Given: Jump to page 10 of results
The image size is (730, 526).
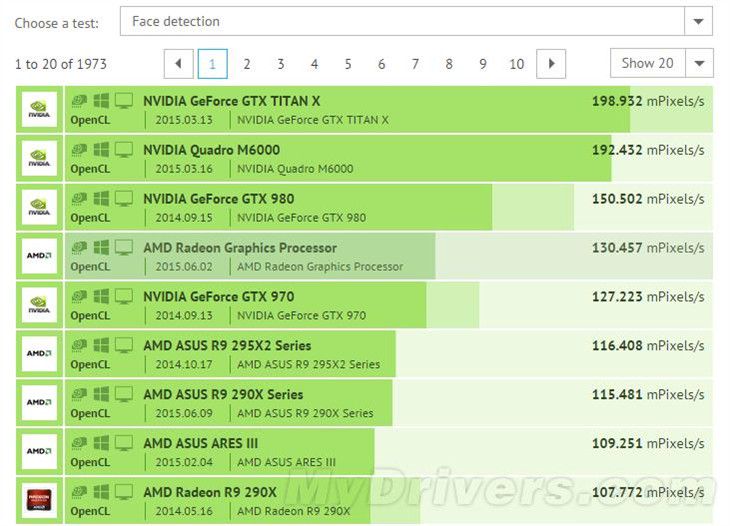Looking at the screenshot, I should pos(517,64).
